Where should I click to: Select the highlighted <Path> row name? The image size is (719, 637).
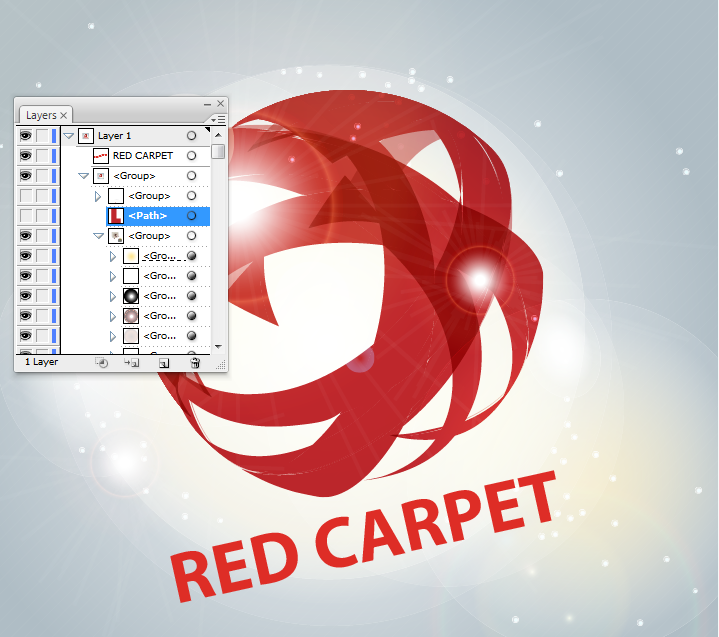pyautogui.click(x=148, y=216)
